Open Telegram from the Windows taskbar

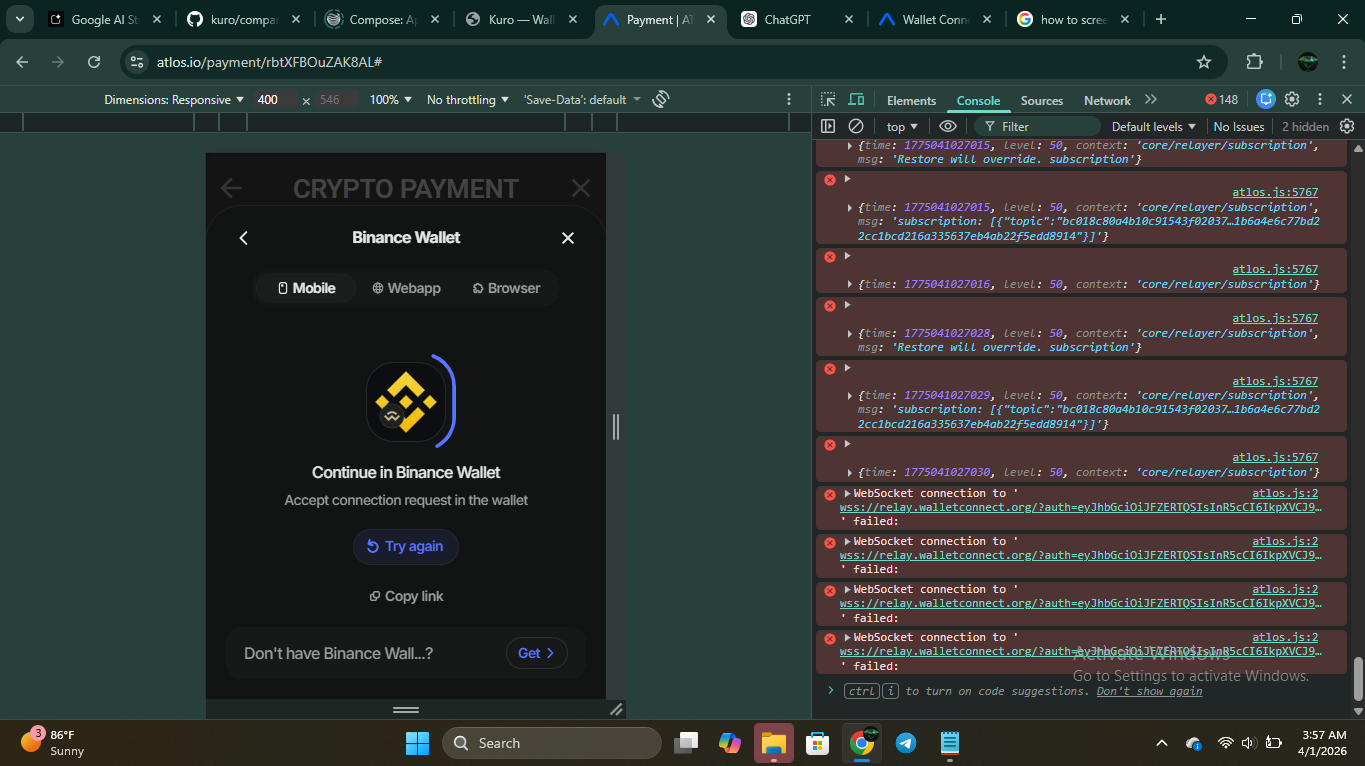click(x=906, y=743)
